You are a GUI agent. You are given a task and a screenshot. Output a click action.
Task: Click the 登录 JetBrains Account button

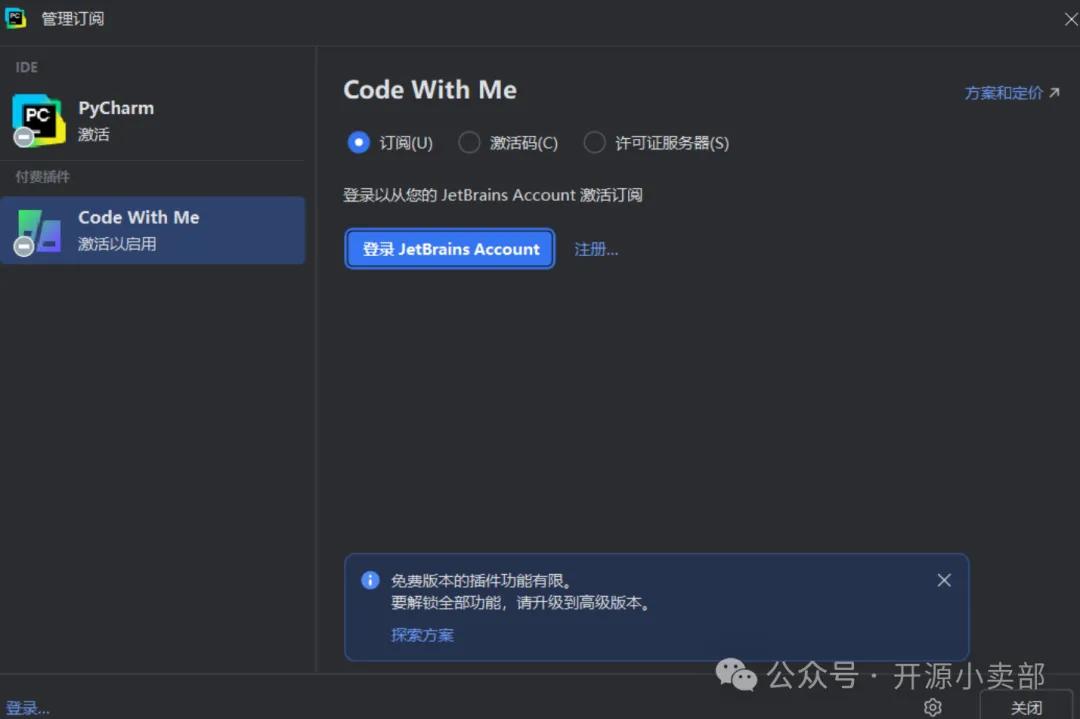(450, 249)
